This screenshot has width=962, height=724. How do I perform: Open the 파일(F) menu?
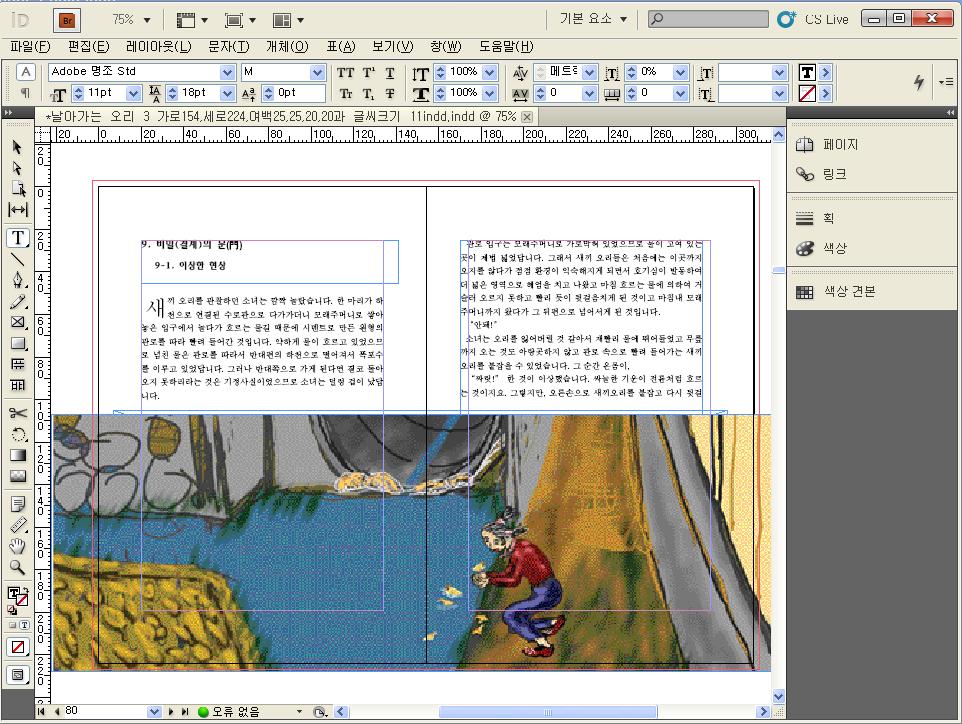point(30,46)
